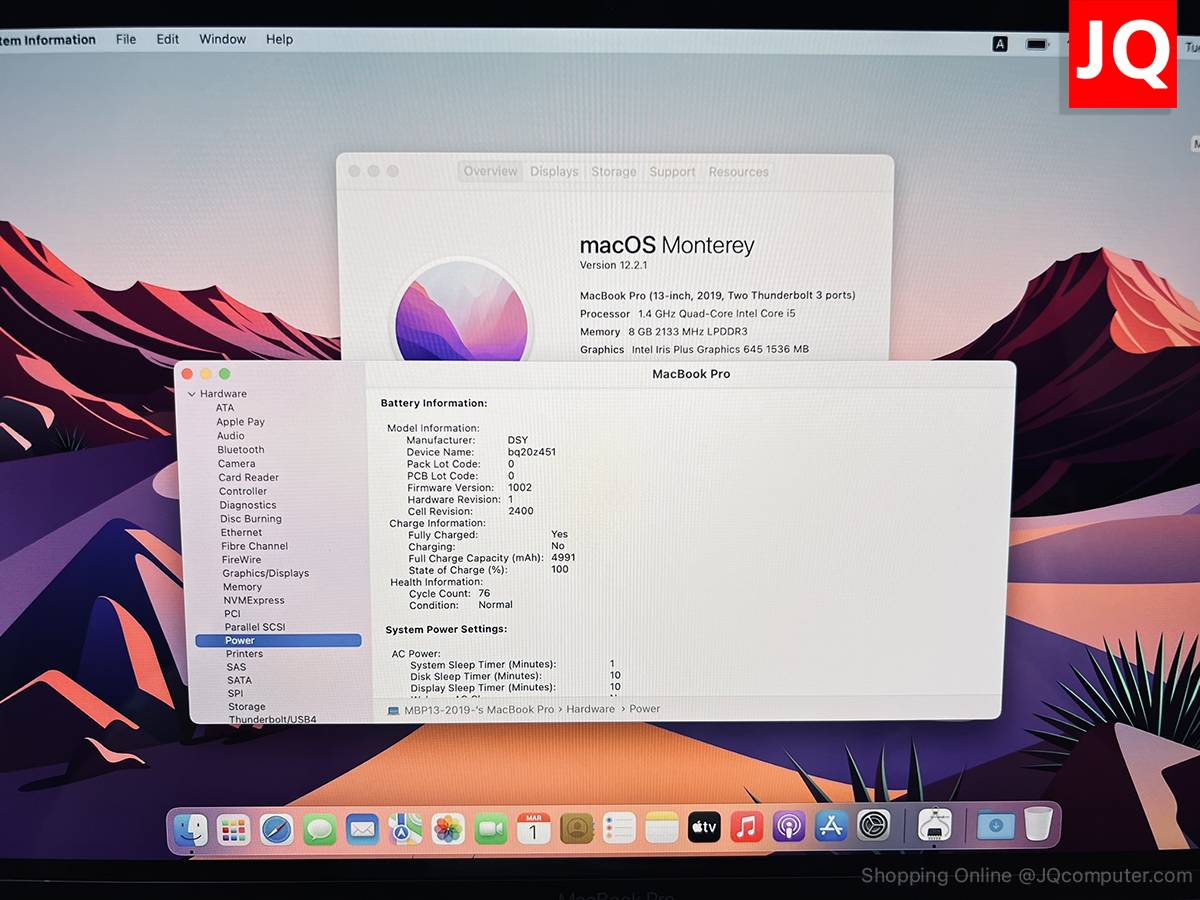1200x900 pixels.
Task: Select Memory in the sidebar
Action: pyautogui.click(x=243, y=587)
